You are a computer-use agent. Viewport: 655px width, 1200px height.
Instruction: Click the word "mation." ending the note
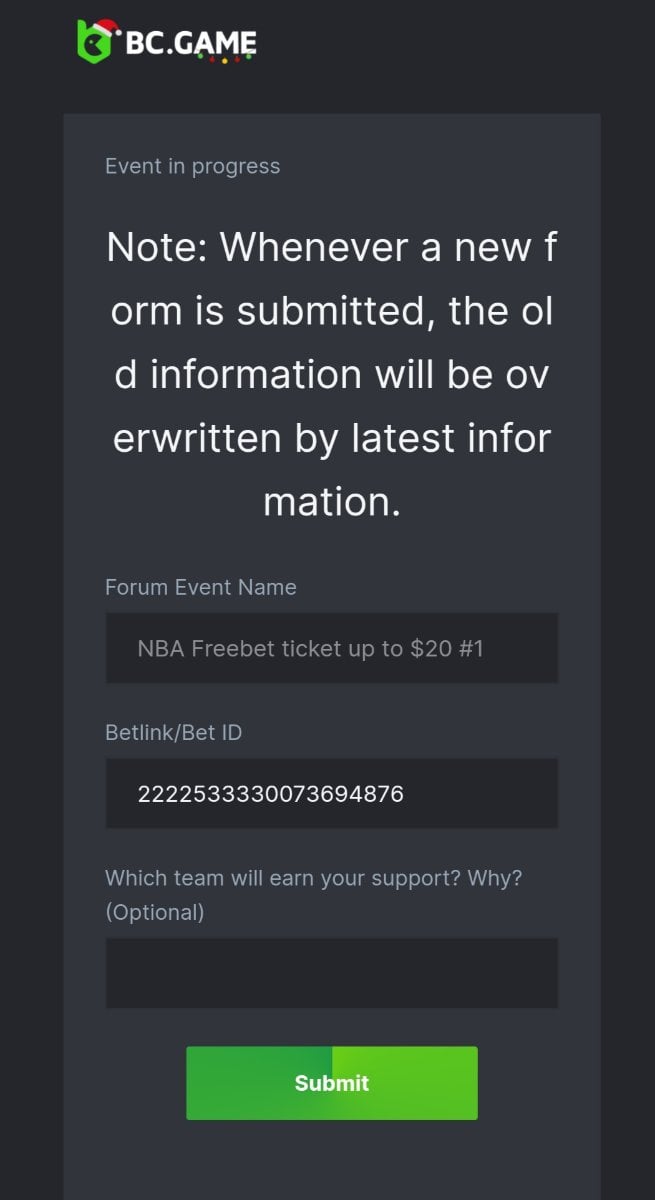coord(331,501)
